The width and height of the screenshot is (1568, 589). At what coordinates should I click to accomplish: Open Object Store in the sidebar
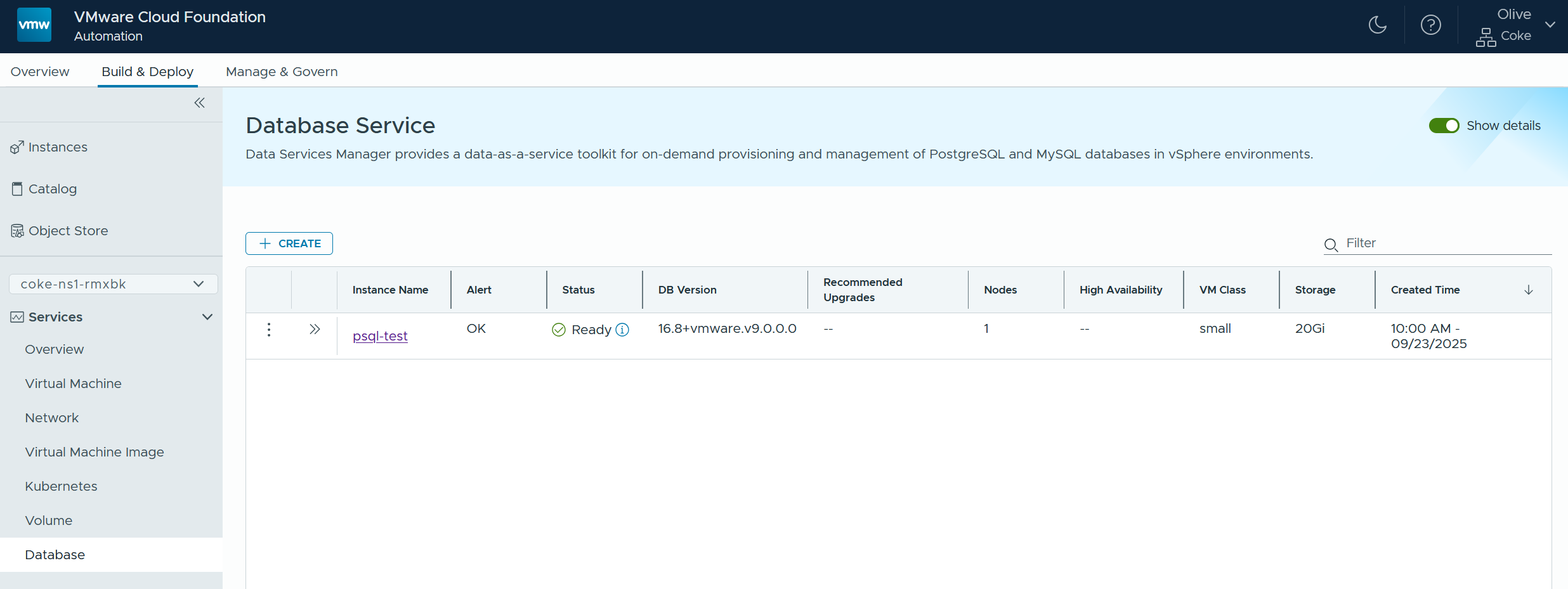click(x=69, y=231)
